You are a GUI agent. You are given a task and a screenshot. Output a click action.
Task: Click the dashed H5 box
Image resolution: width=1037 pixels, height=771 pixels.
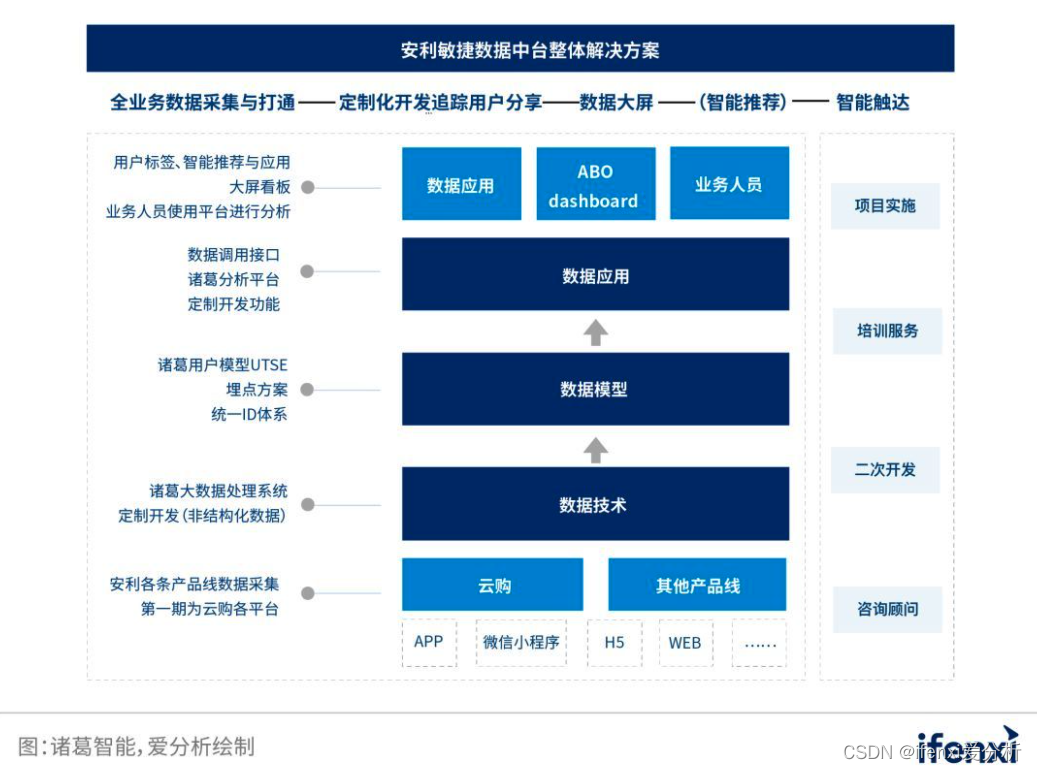tap(614, 643)
